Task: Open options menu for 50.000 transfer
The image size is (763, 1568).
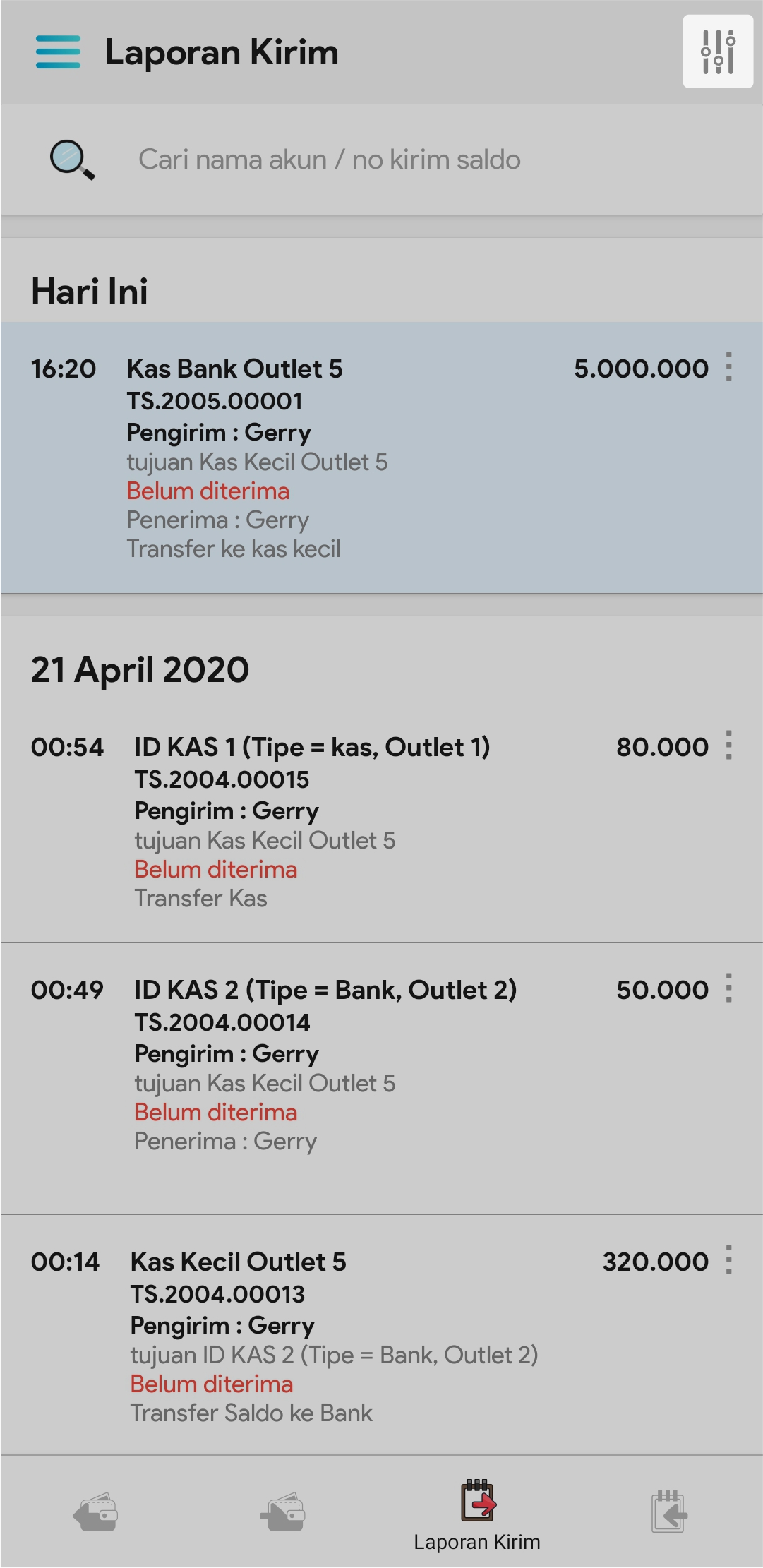Action: click(x=728, y=988)
